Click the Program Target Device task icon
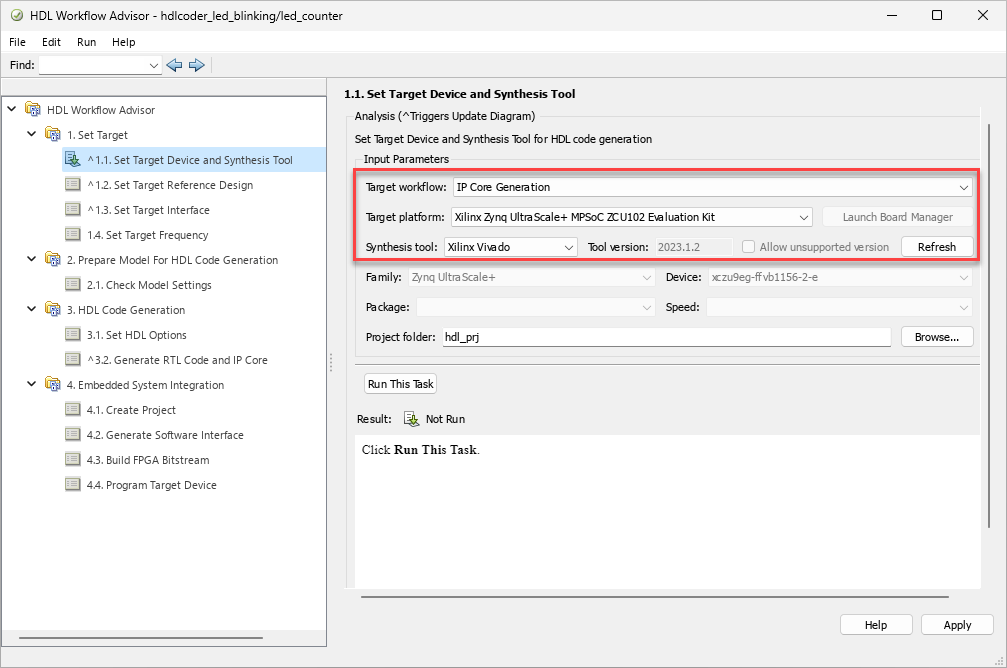Image resolution: width=1007 pixels, height=668 pixels. (x=72, y=485)
